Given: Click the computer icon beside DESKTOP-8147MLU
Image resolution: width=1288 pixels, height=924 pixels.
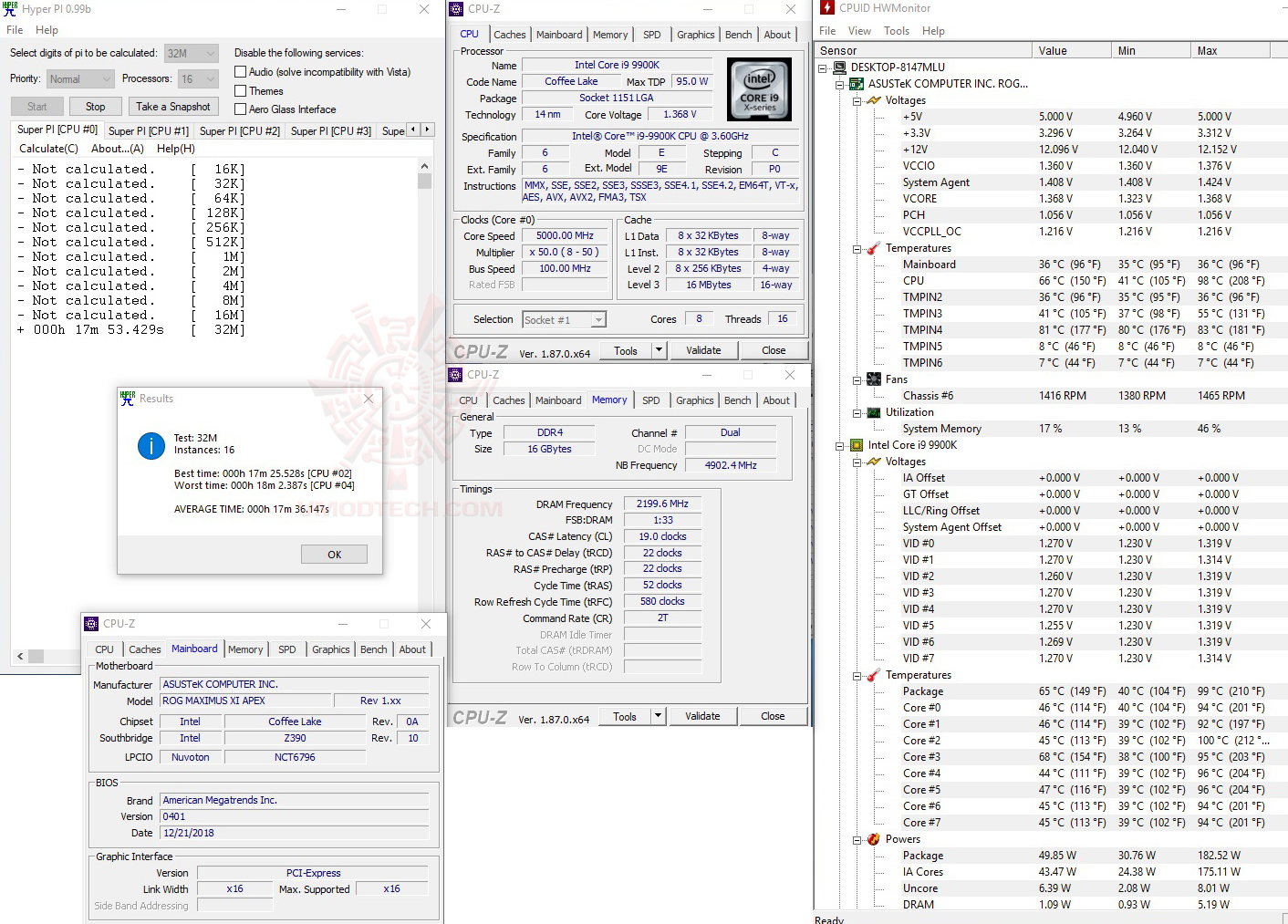Looking at the screenshot, I should point(839,67).
